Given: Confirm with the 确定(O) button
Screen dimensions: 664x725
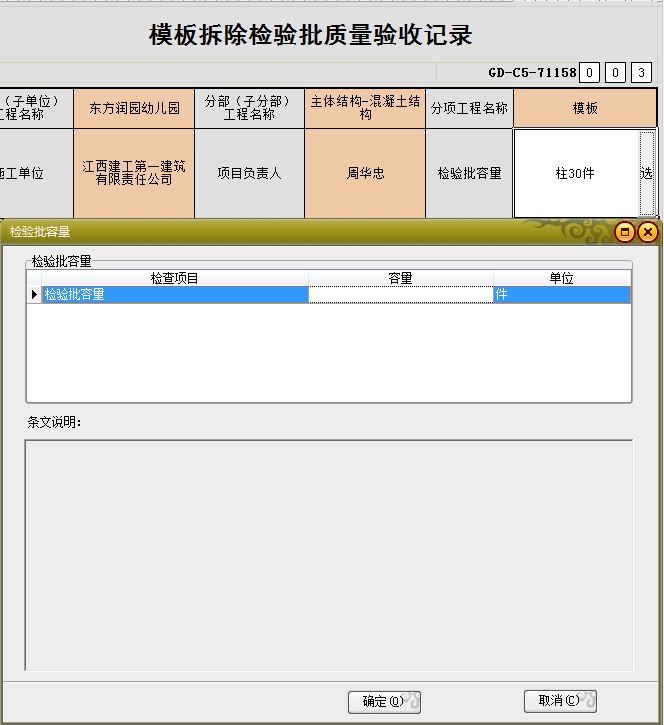Looking at the screenshot, I should pos(384,701).
